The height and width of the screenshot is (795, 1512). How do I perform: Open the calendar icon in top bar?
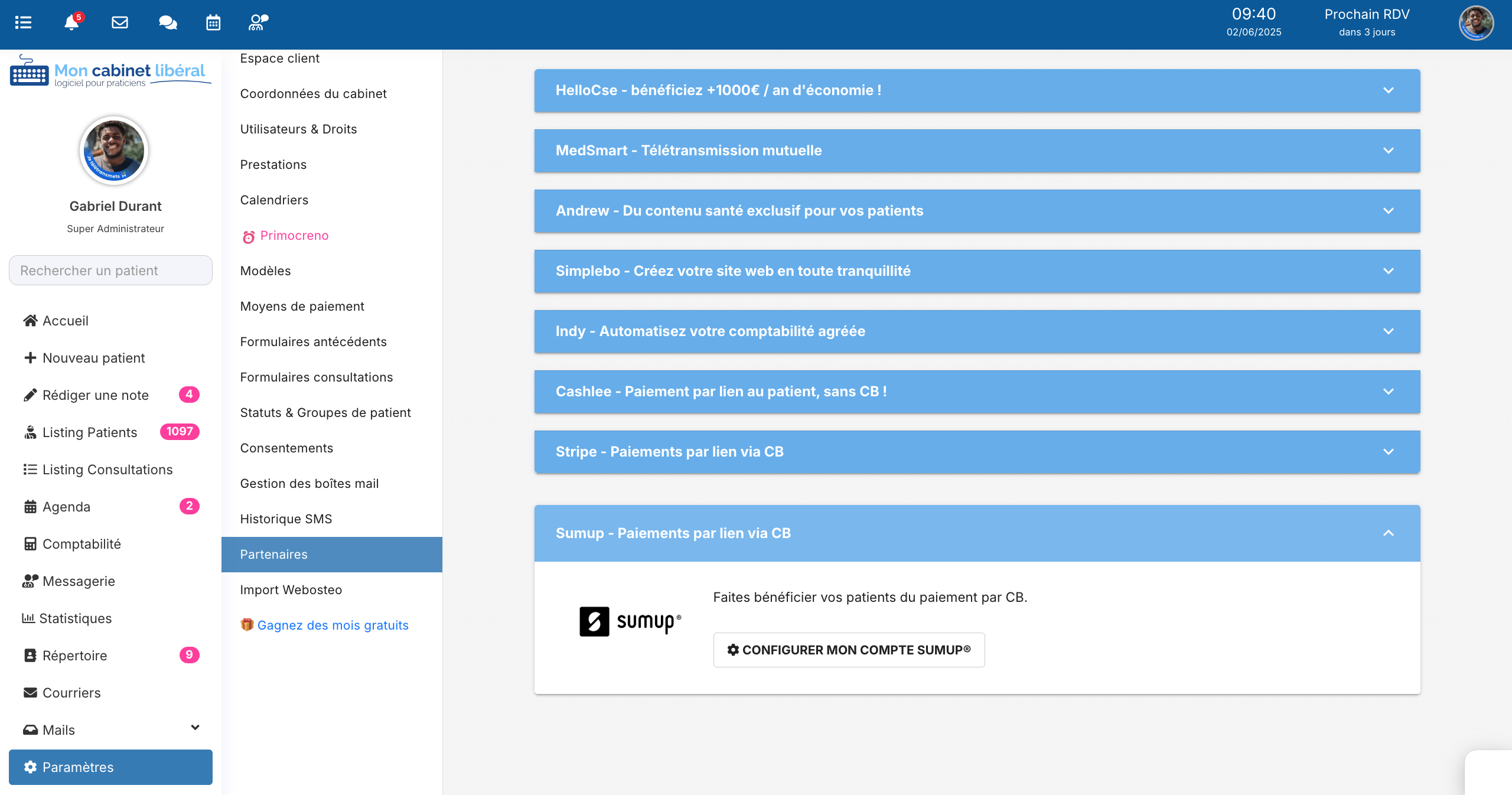(213, 22)
